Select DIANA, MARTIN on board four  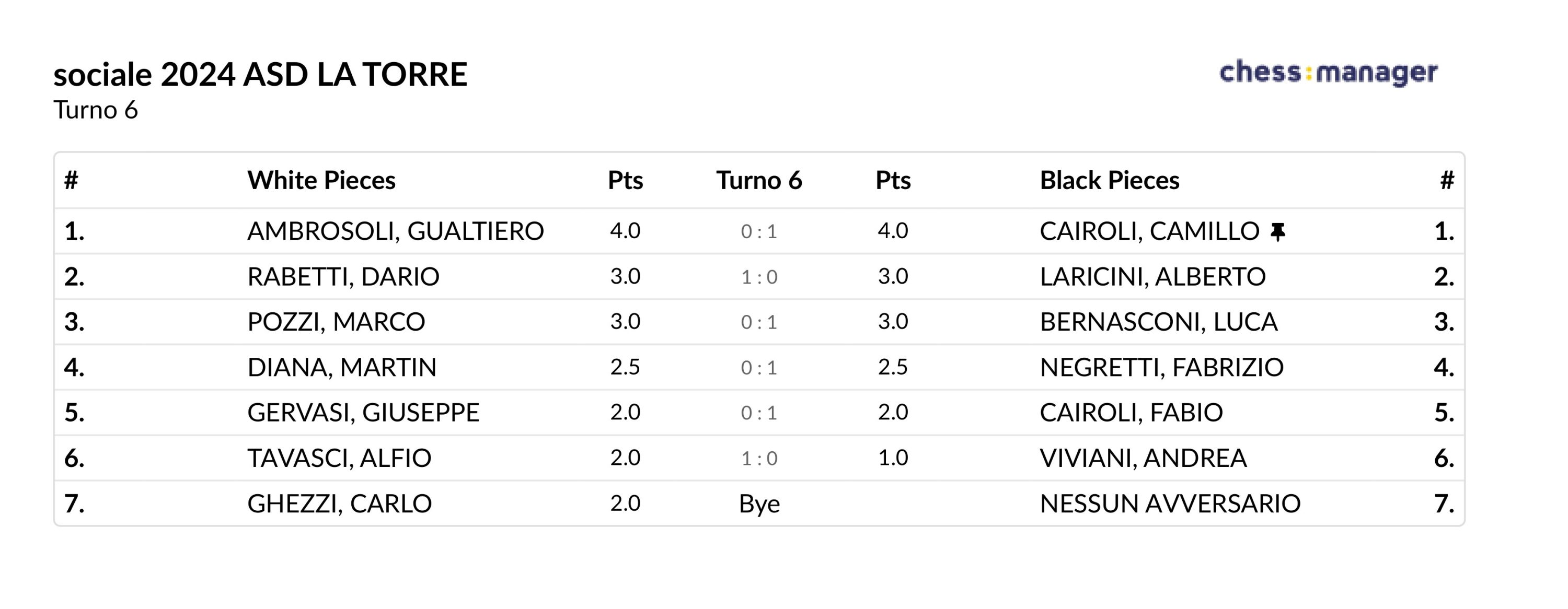coord(341,368)
